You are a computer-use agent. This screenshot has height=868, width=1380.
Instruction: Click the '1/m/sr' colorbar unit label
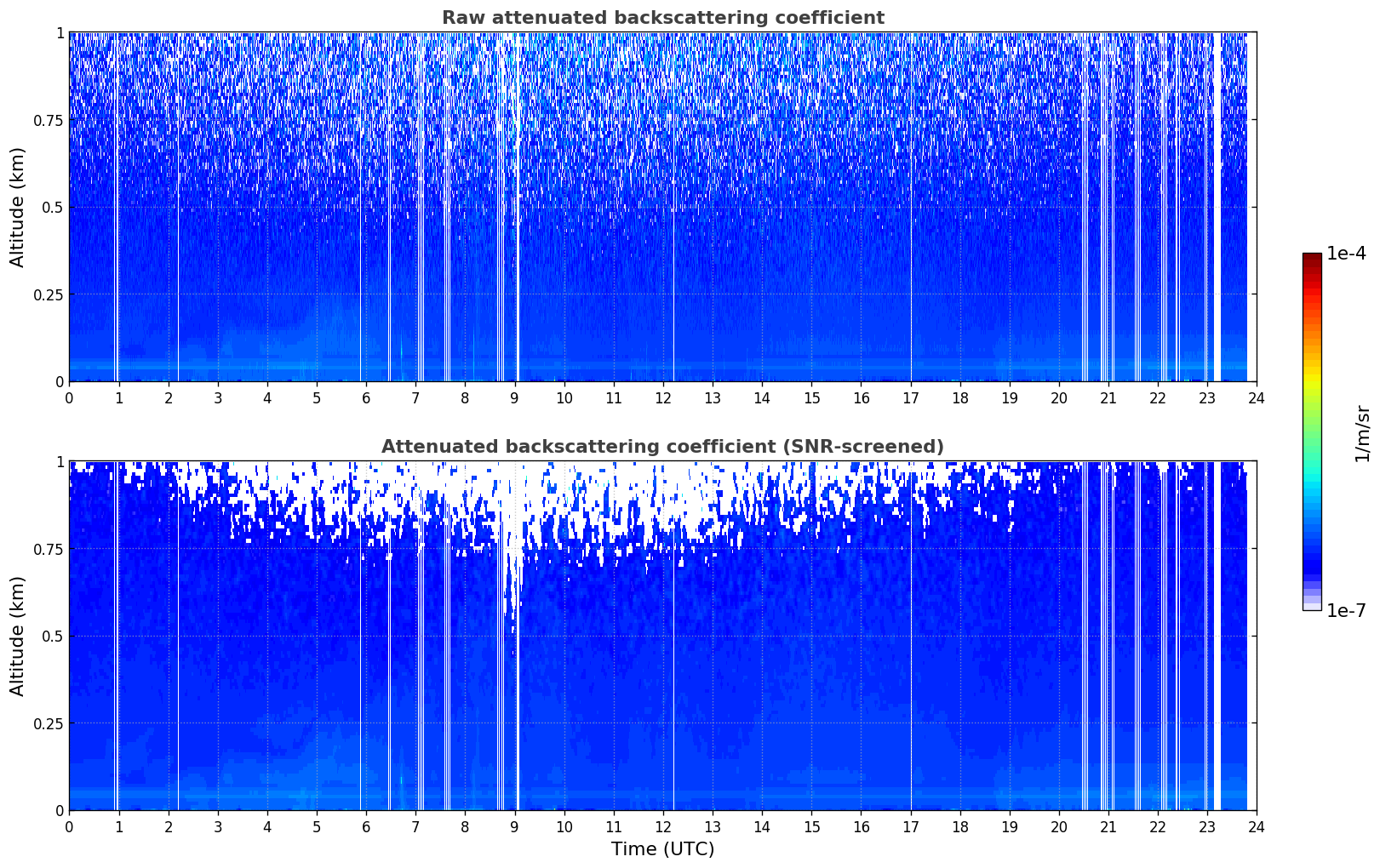[1362, 433]
